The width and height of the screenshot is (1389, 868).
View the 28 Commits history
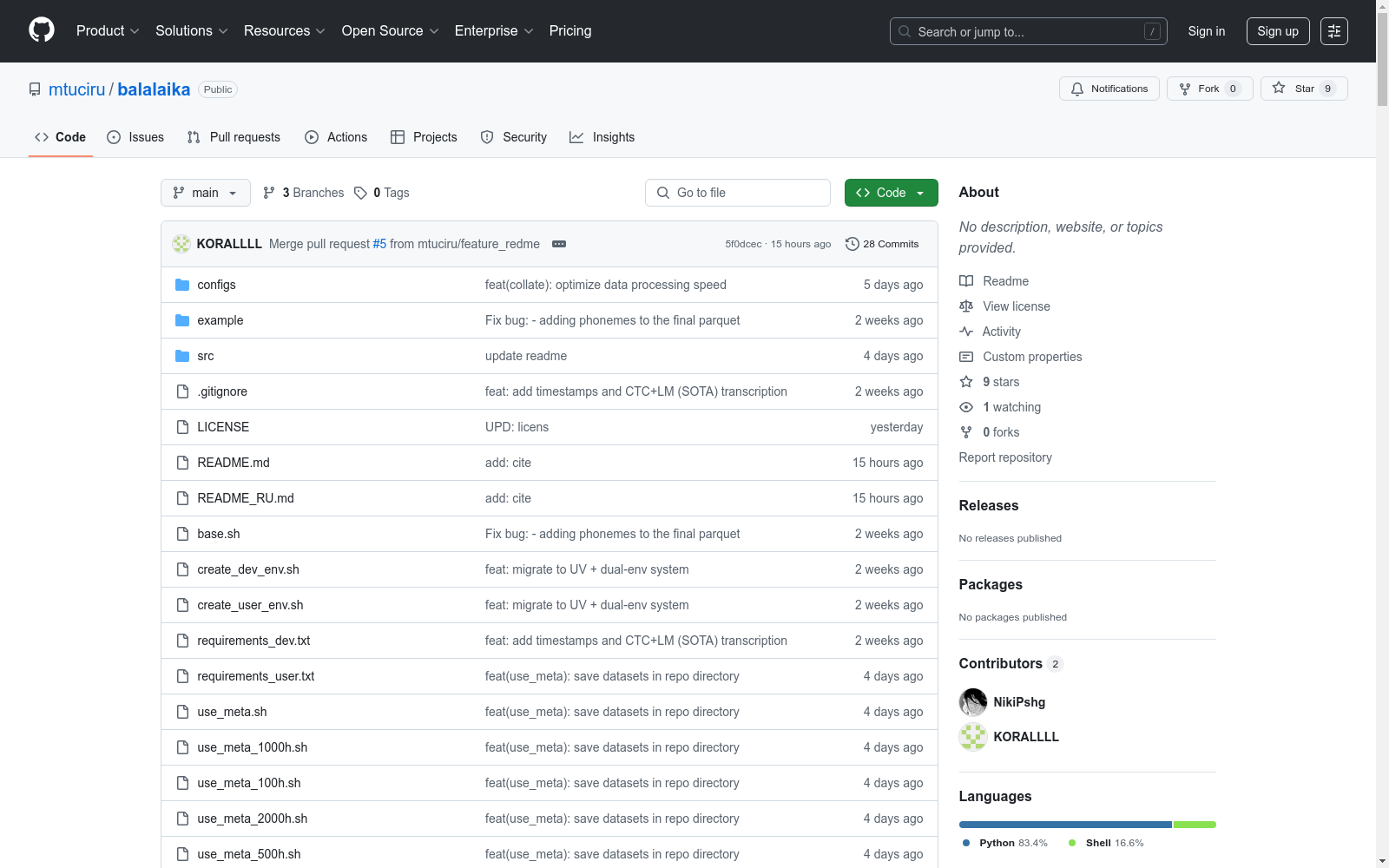(882, 244)
